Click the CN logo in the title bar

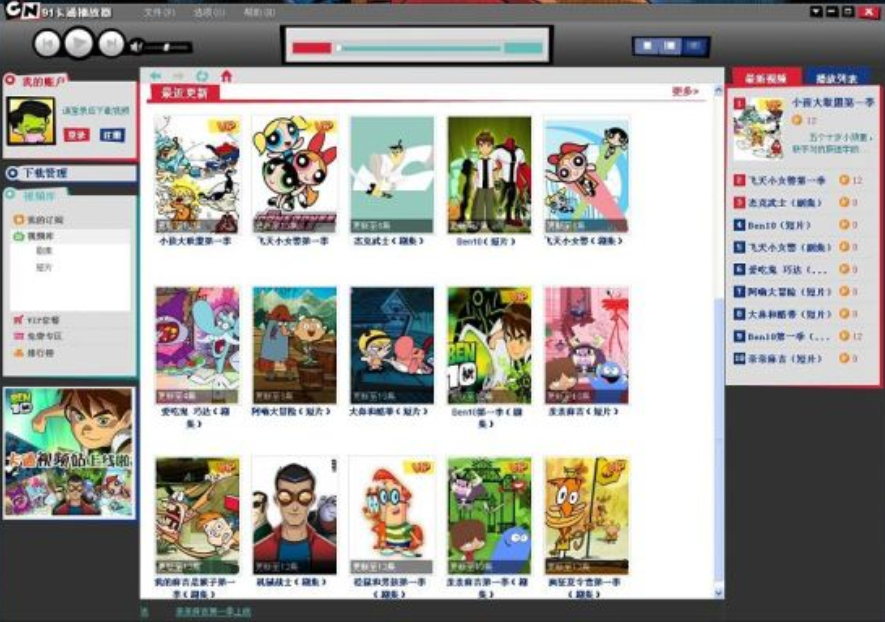coord(21,10)
